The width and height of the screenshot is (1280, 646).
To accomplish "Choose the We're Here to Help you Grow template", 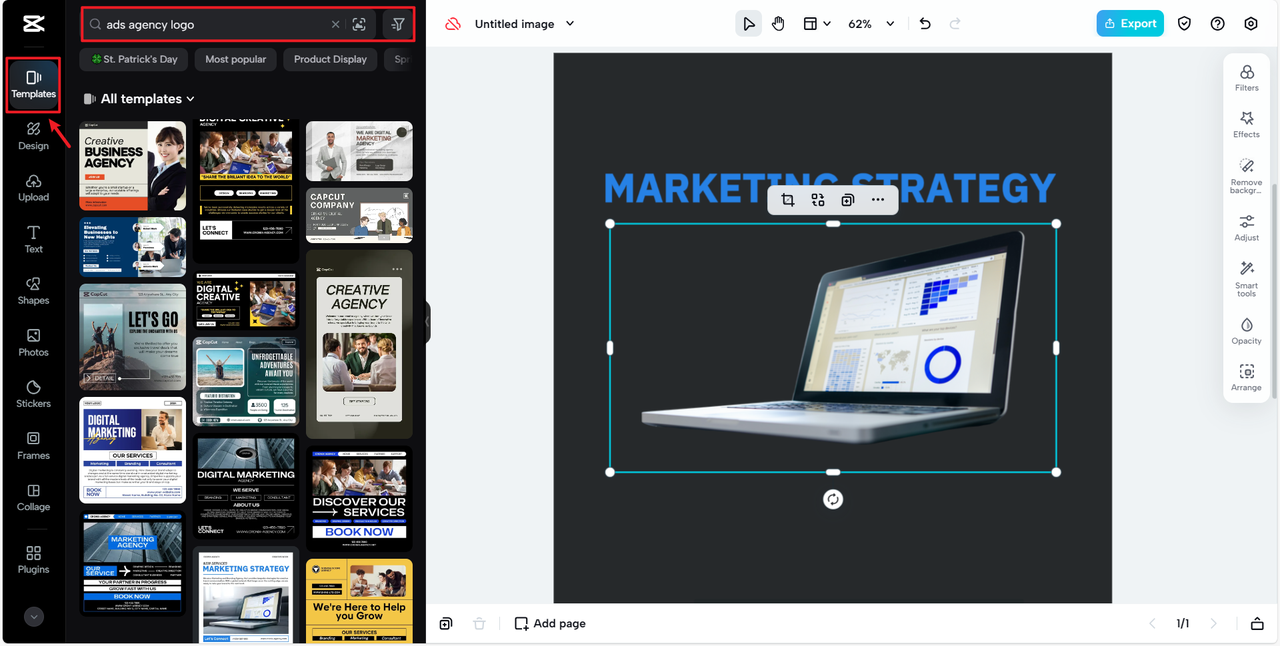I will (359, 601).
